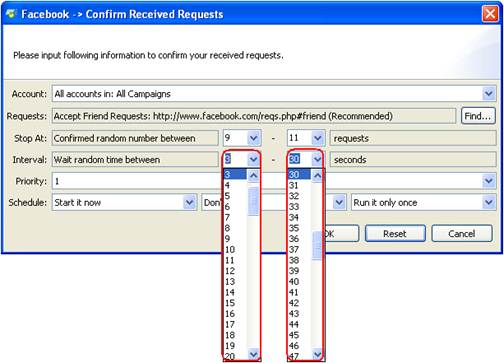This screenshot has width=504, height=363.
Task: Select 34 in the right interval list
Action: [x=299, y=217]
